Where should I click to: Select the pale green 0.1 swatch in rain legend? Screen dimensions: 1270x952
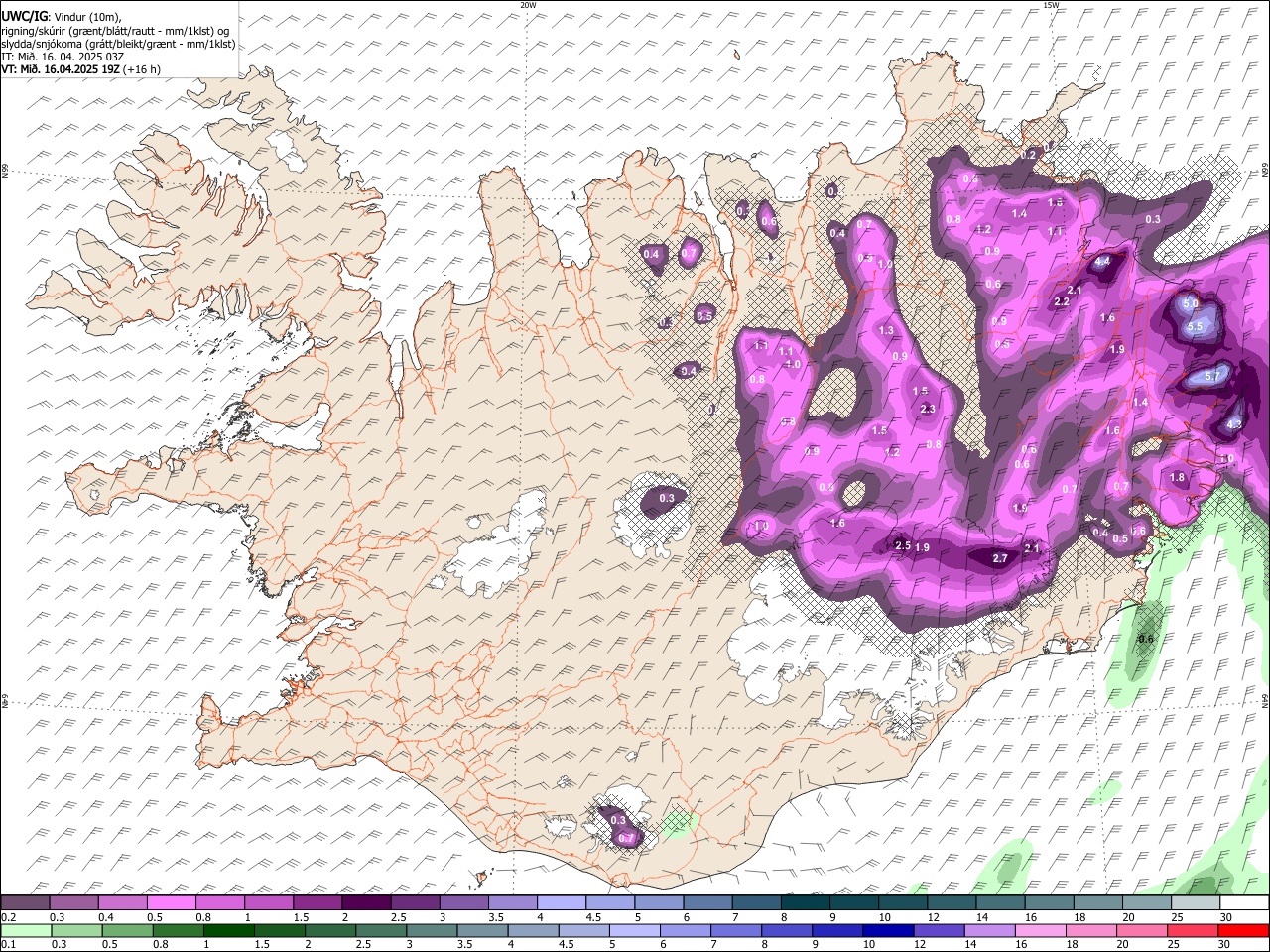tap(26, 931)
